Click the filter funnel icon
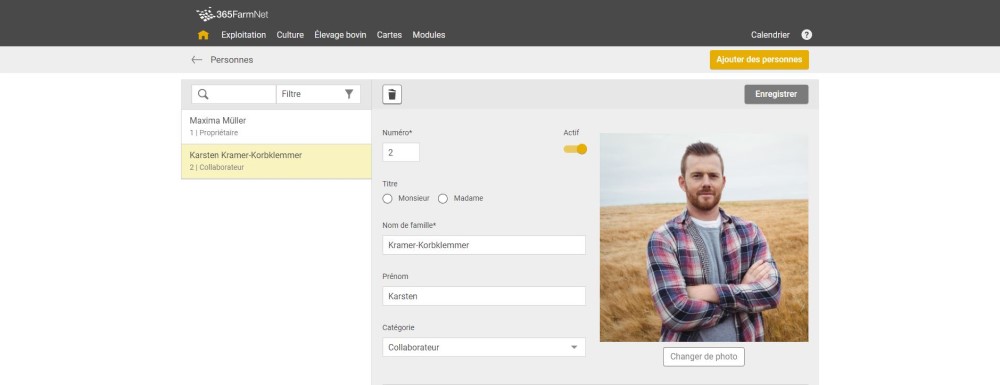Screen dimensions: 1000x385 pyautogui.click(x=349, y=94)
